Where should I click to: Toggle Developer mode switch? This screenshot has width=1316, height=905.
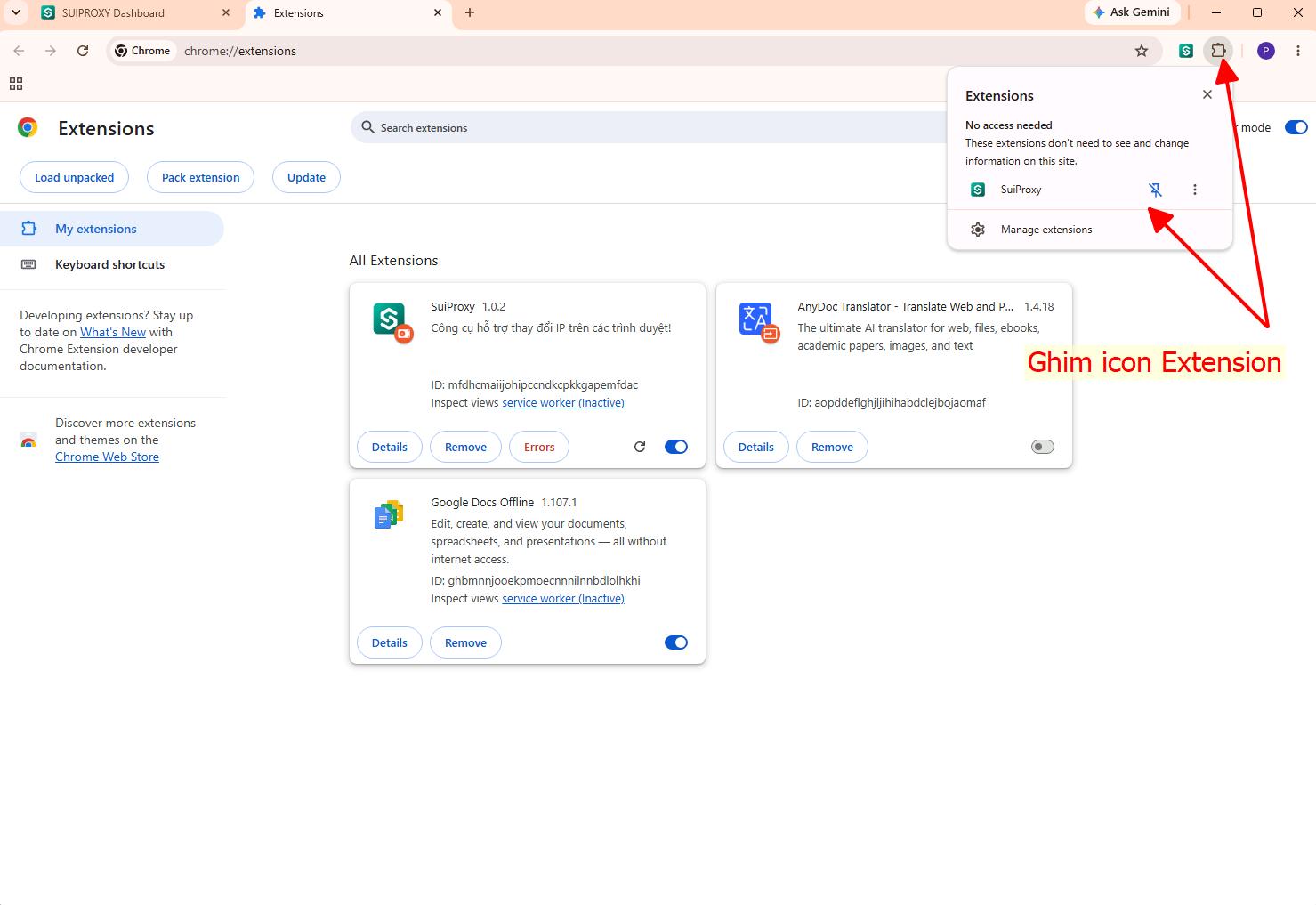pos(1296,127)
